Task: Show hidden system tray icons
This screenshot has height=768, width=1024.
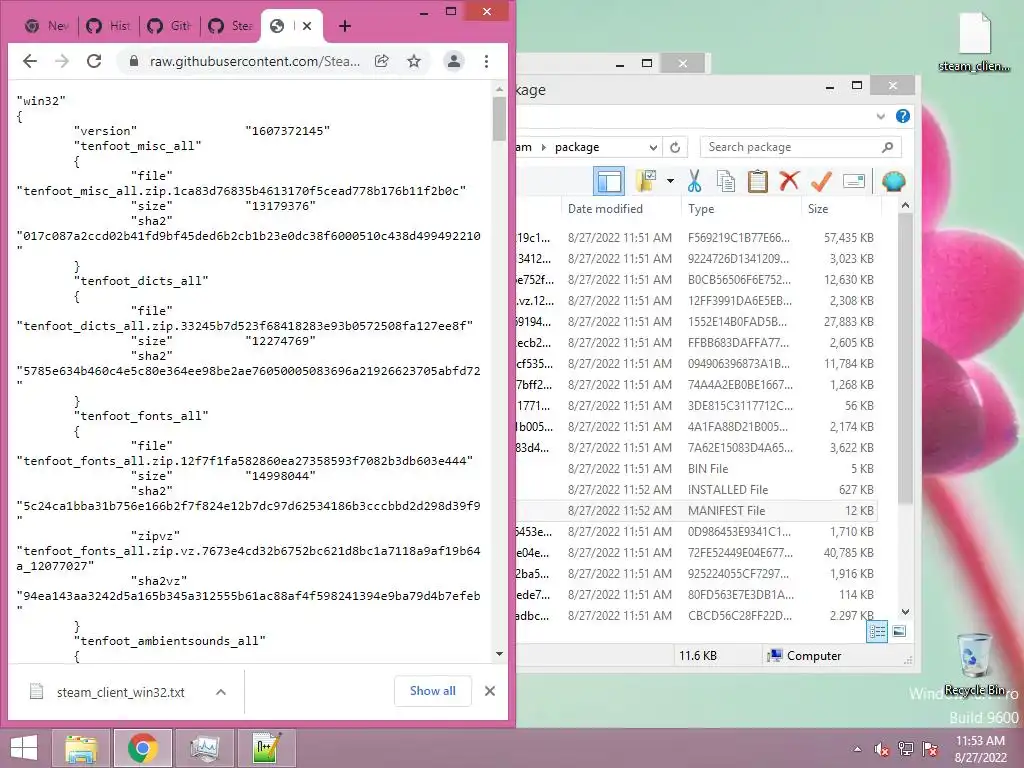Action: [857, 749]
